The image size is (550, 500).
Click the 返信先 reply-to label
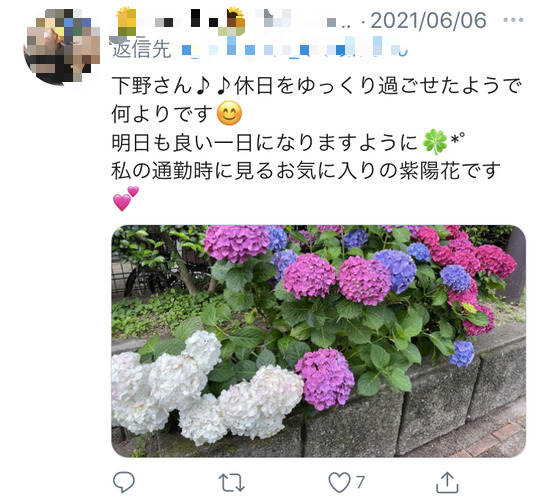point(141,49)
